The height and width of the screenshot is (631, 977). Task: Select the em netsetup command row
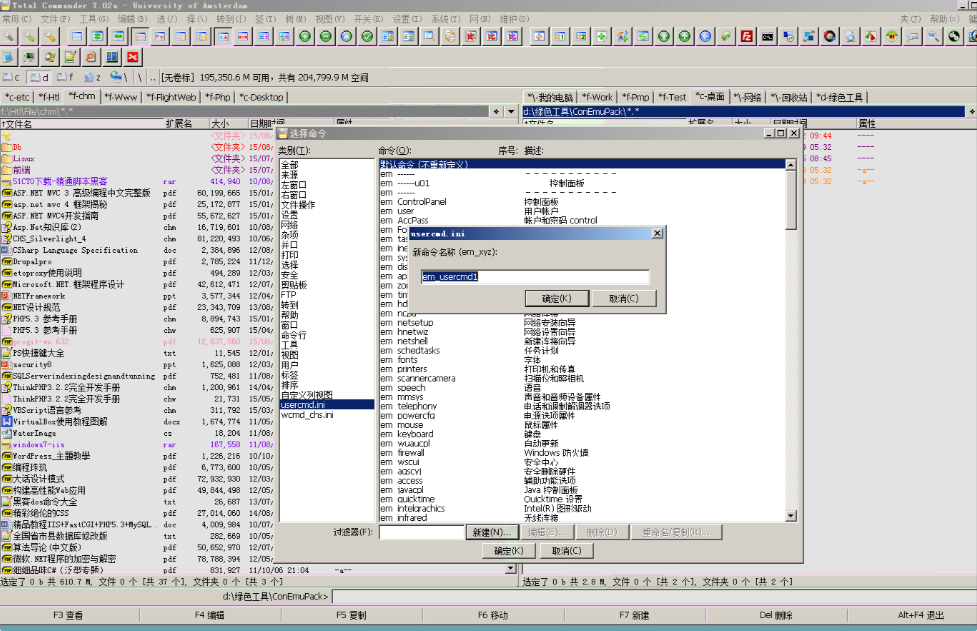(x=581, y=323)
